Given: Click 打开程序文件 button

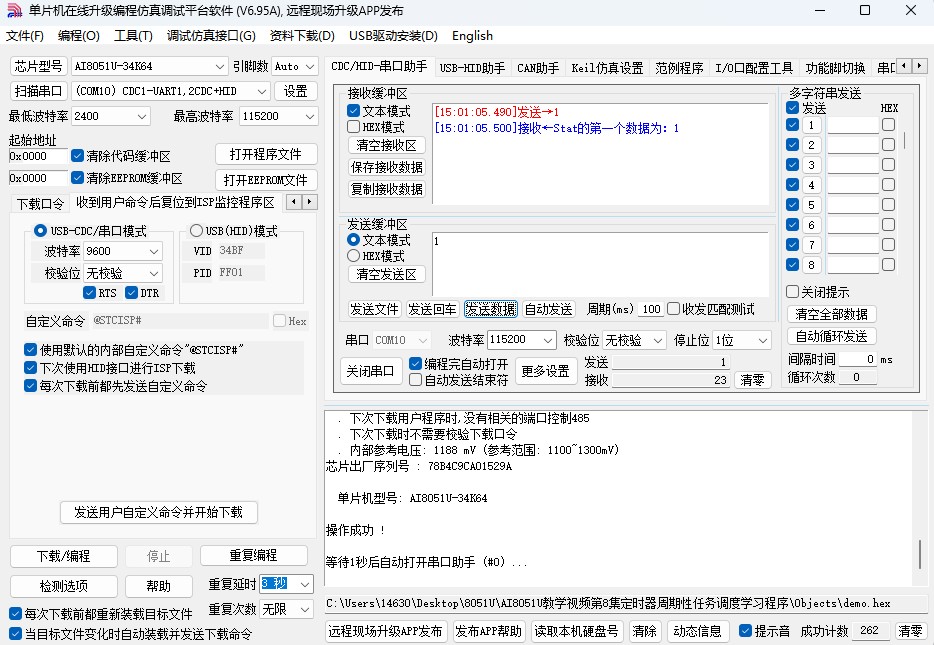Looking at the screenshot, I should coord(266,154).
